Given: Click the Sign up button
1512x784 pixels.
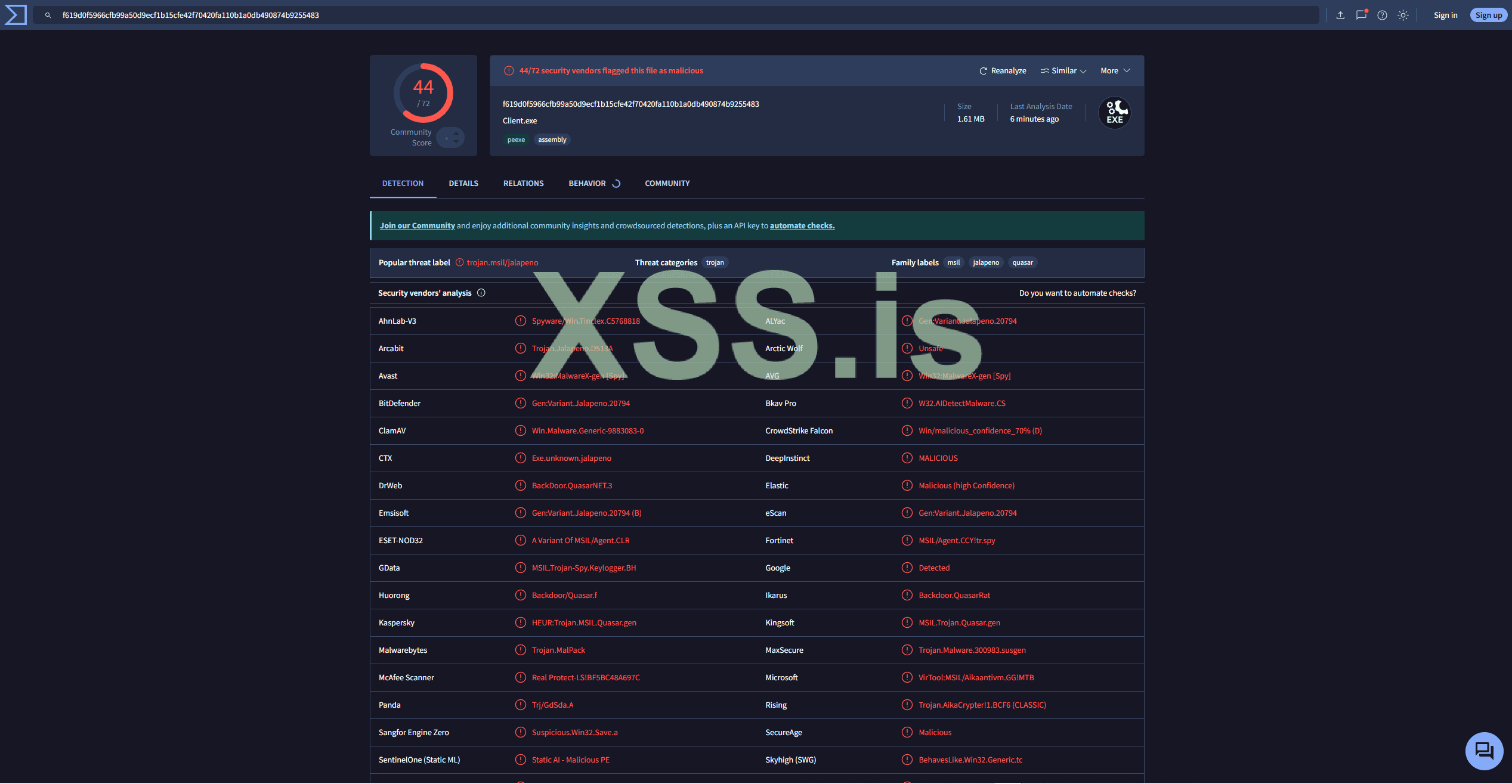Looking at the screenshot, I should click(1488, 15).
